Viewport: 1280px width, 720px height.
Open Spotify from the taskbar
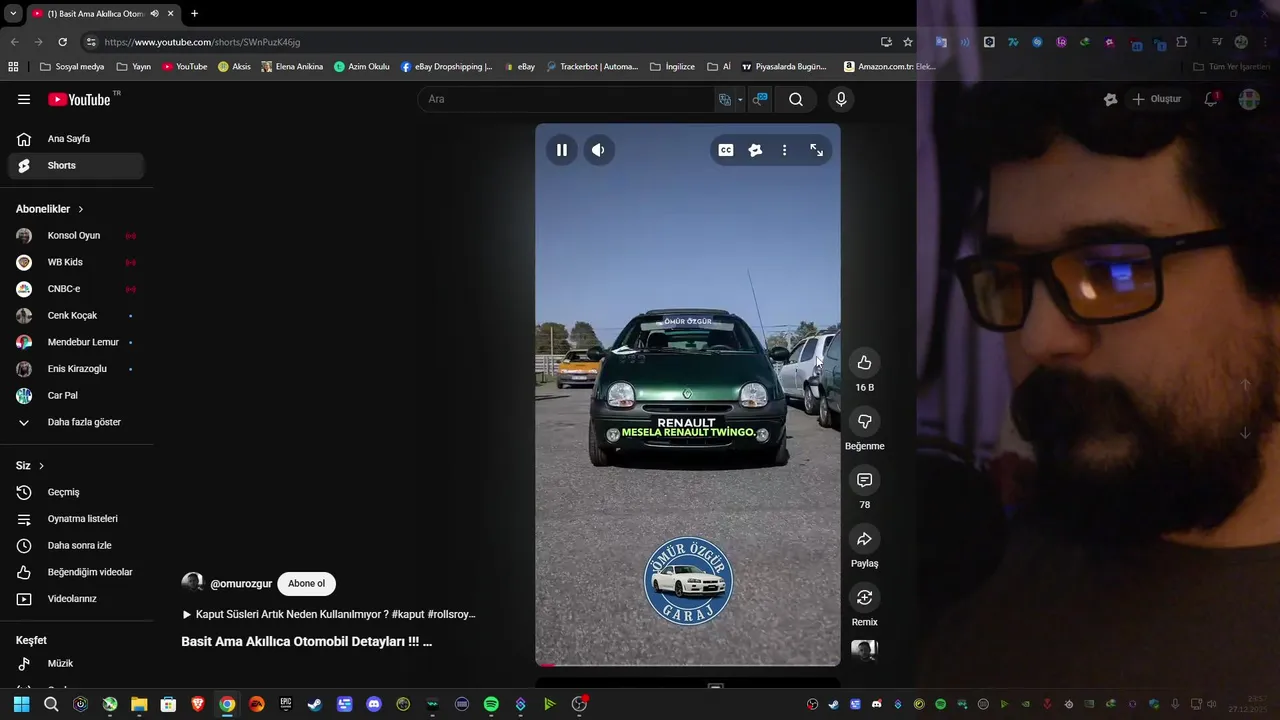click(491, 704)
